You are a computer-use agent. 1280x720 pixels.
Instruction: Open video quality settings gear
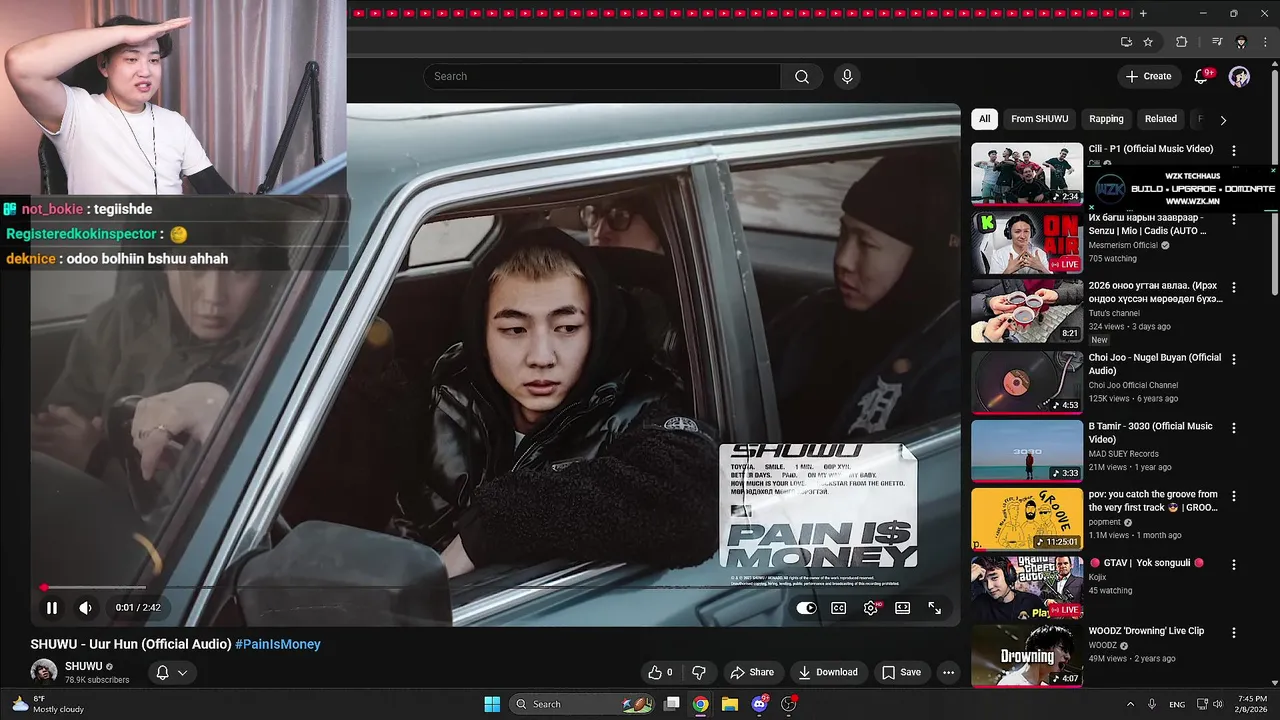(871, 608)
